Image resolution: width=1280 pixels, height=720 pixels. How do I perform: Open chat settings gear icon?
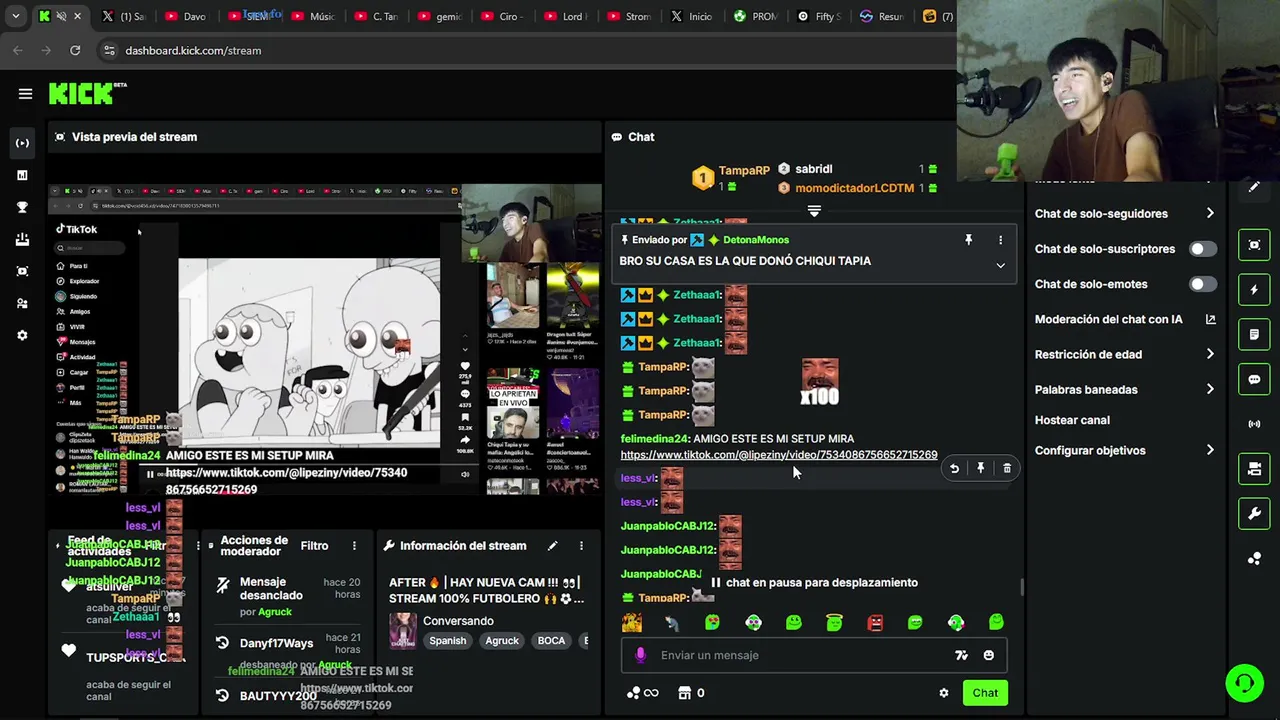click(x=943, y=693)
